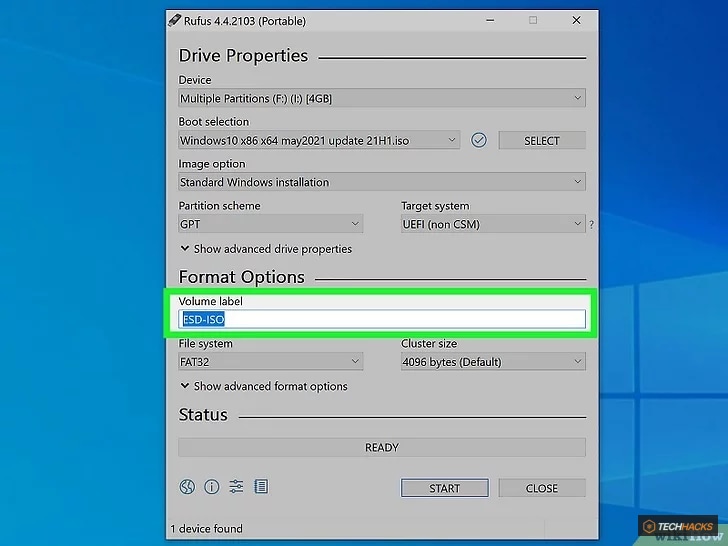Image resolution: width=728 pixels, height=546 pixels.
Task: Open the language globe icon
Action: coord(187,487)
